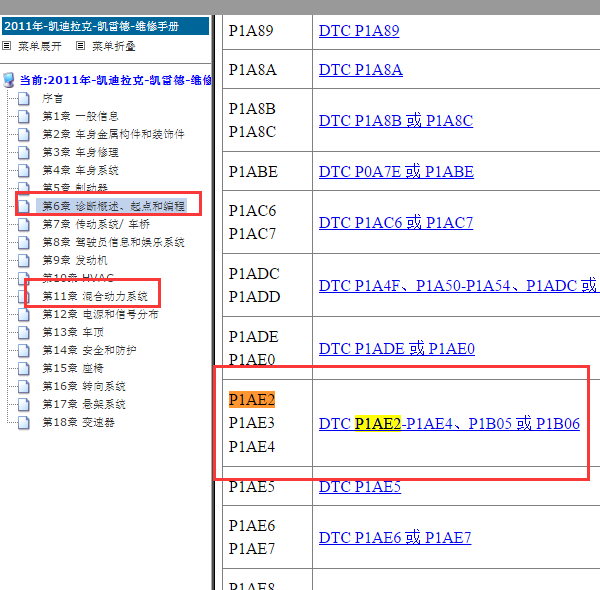Open the DTC P1AE6 或 P1AE7 link

click(395, 538)
